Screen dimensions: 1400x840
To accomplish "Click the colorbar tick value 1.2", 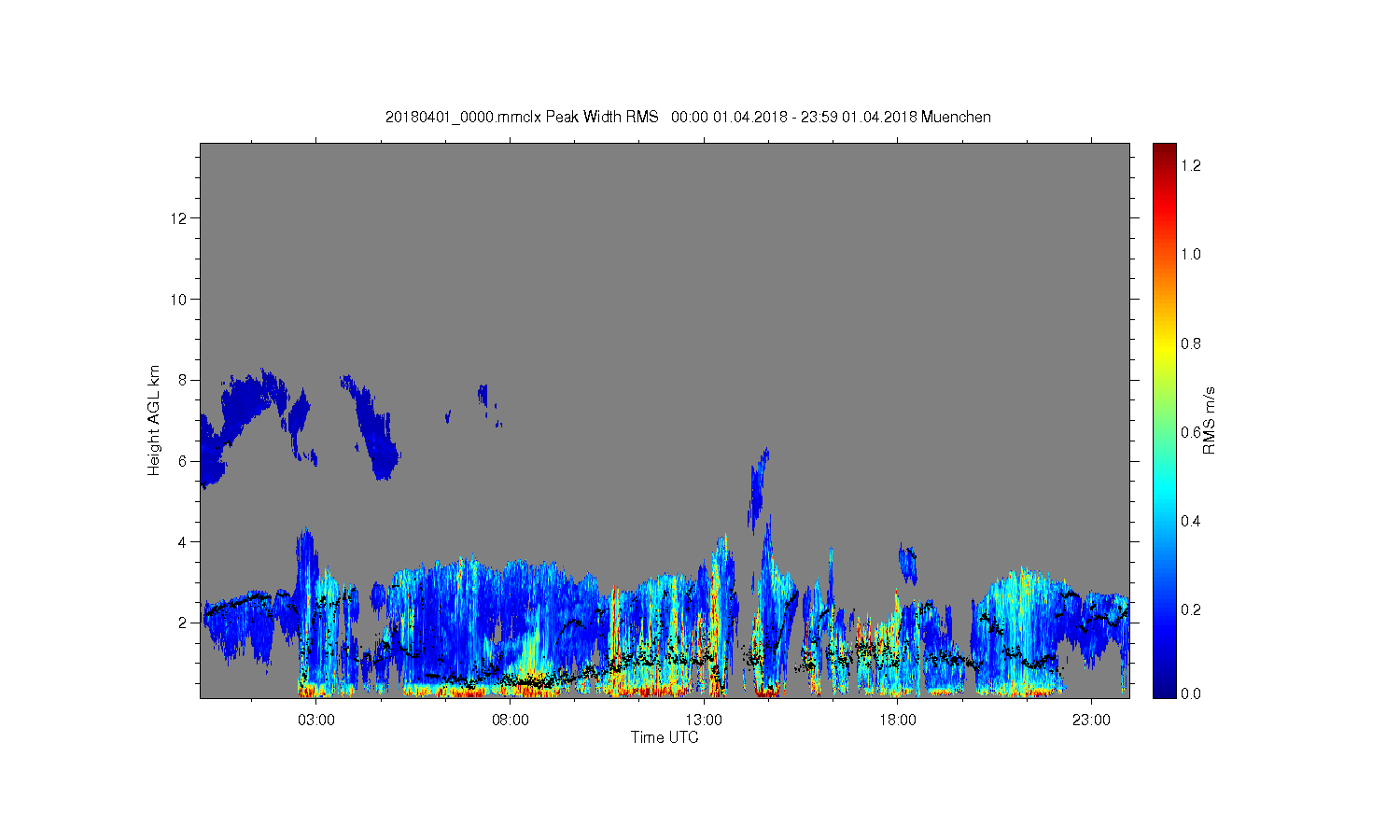I will click(1190, 165).
